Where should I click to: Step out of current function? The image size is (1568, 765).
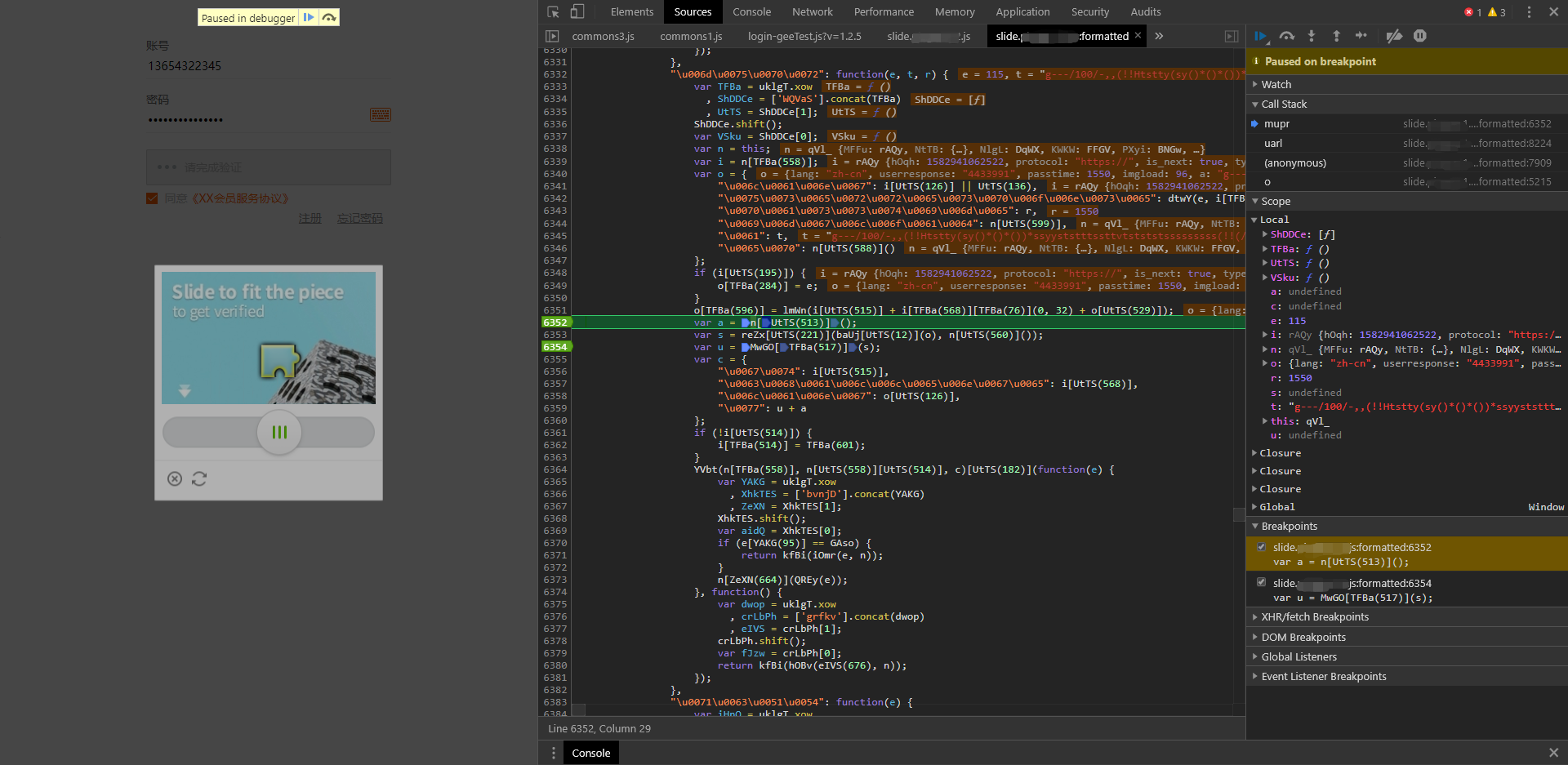pyautogui.click(x=1336, y=36)
